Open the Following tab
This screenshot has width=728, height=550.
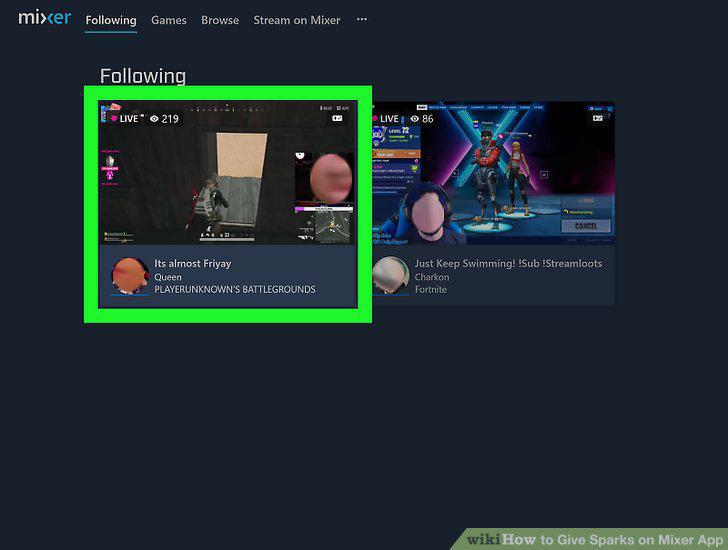tap(111, 20)
